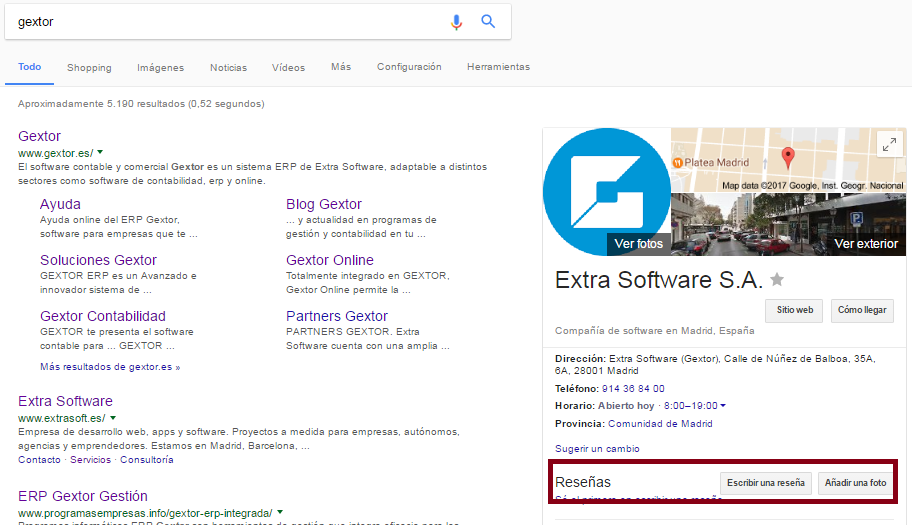The width and height of the screenshot is (912, 525).
Task: Click the Platea Madrid map place icon
Action: [678, 163]
